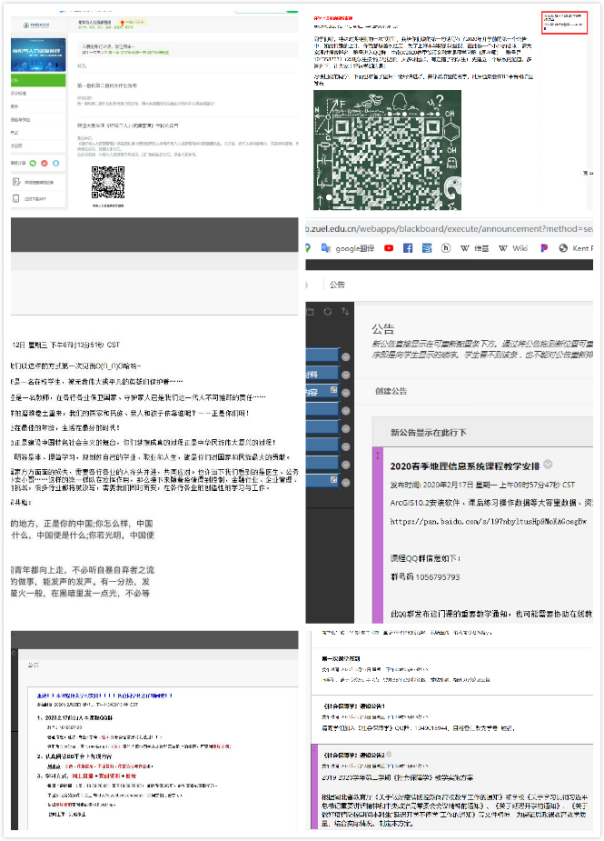Click the 创建公告 button
The image size is (604, 841).
pos(393,390)
